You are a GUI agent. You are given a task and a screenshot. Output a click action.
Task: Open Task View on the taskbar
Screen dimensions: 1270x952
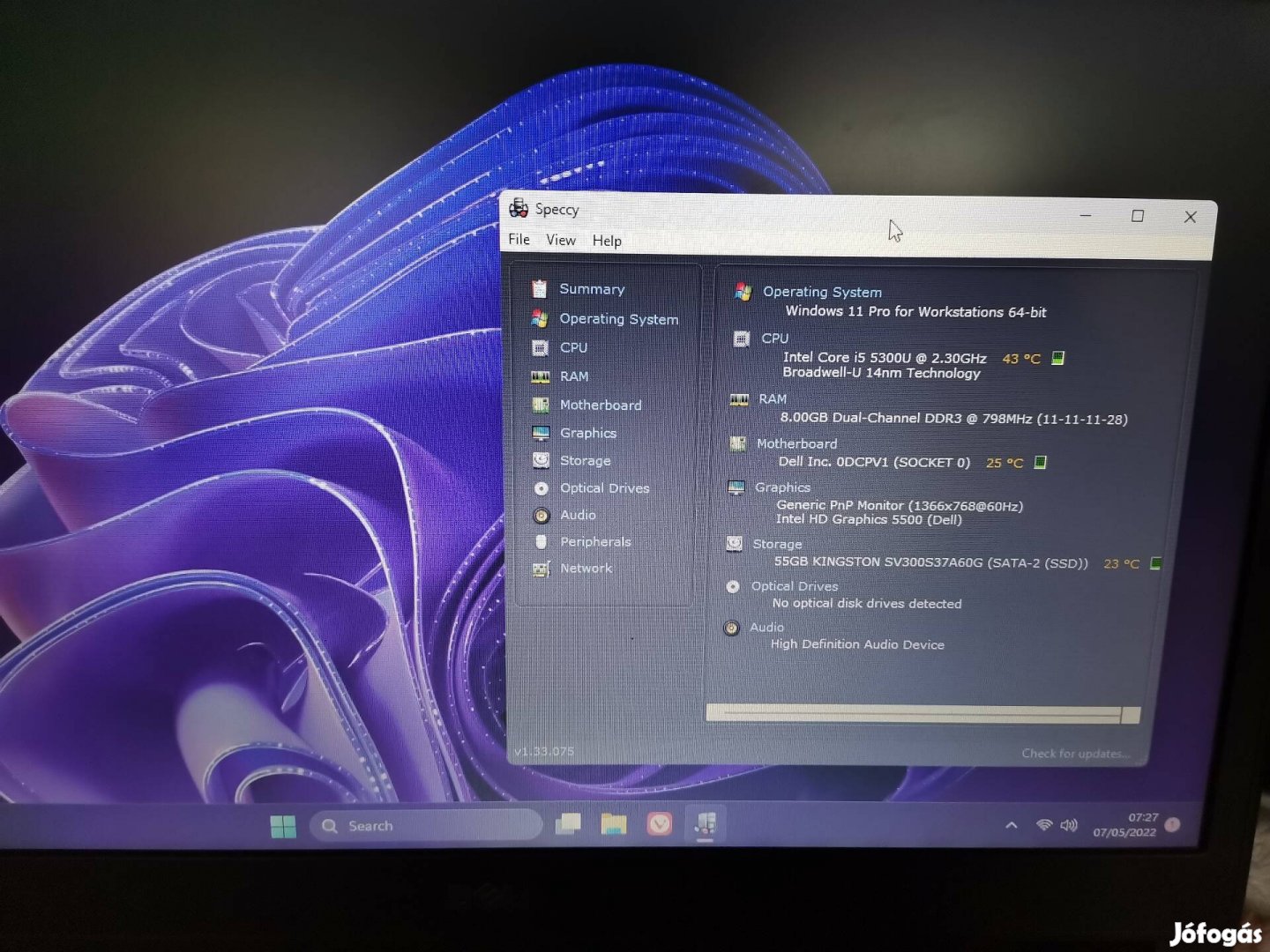(568, 824)
